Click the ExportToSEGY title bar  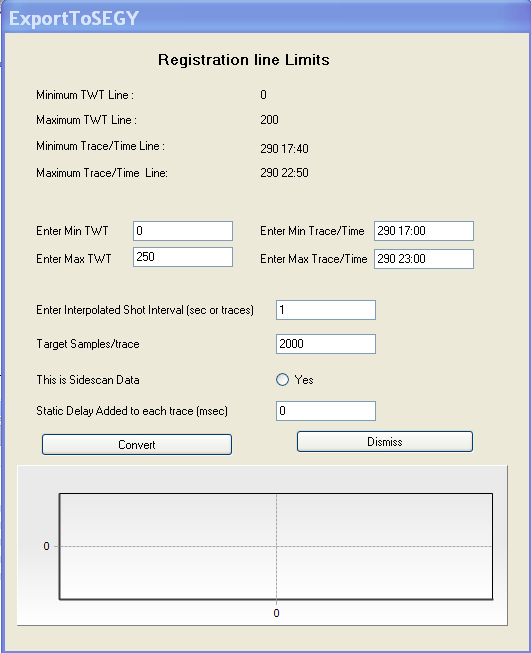pos(265,18)
